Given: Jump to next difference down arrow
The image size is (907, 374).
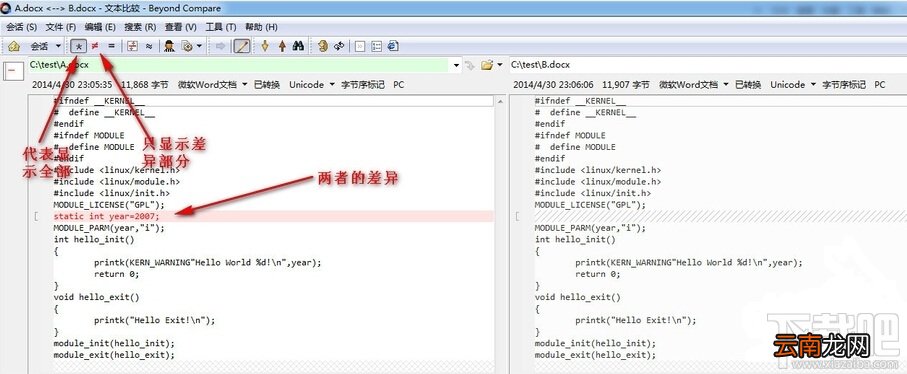Looking at the screenshot, I should pos(265,46).
